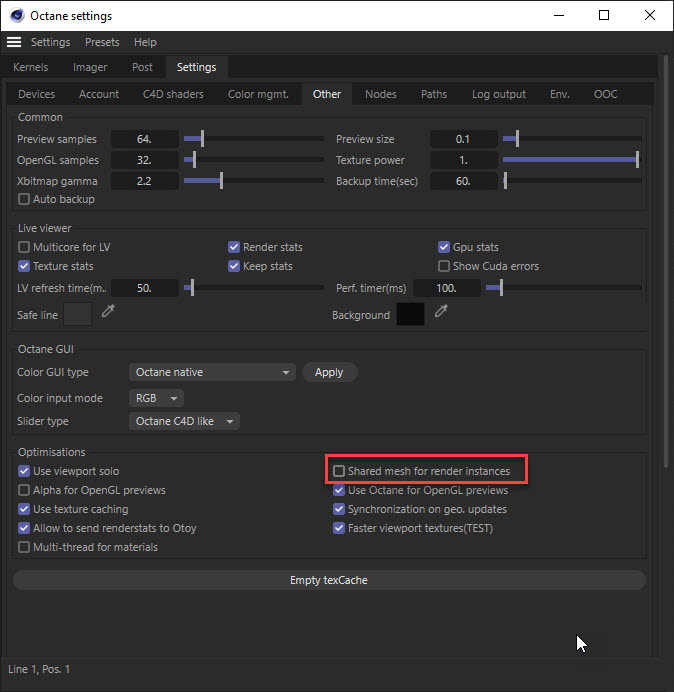Image resolution: width=674 pixels, height=692 pixels.
Task: Click the Texture power slider
Action: pos(570,160)
